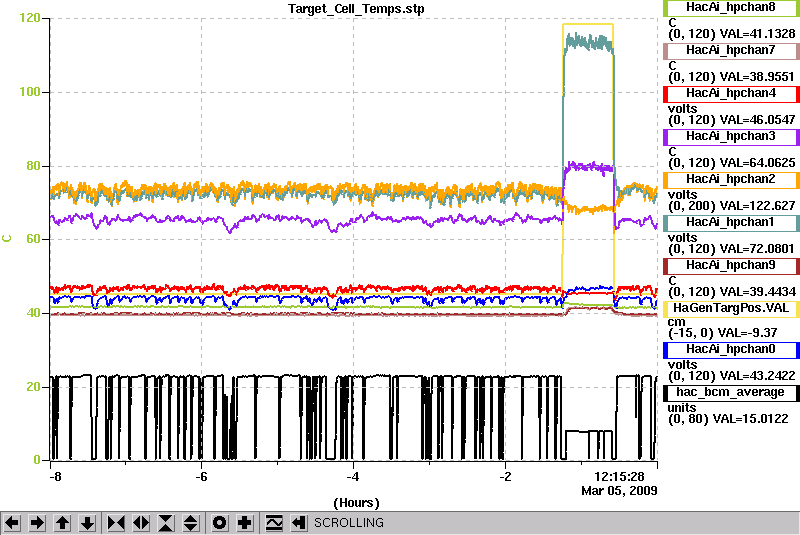Viewport: 800px width, 535px height.
Task: Click the plot title Target_Cell_Temps.stp
Action: click(356, 9)
